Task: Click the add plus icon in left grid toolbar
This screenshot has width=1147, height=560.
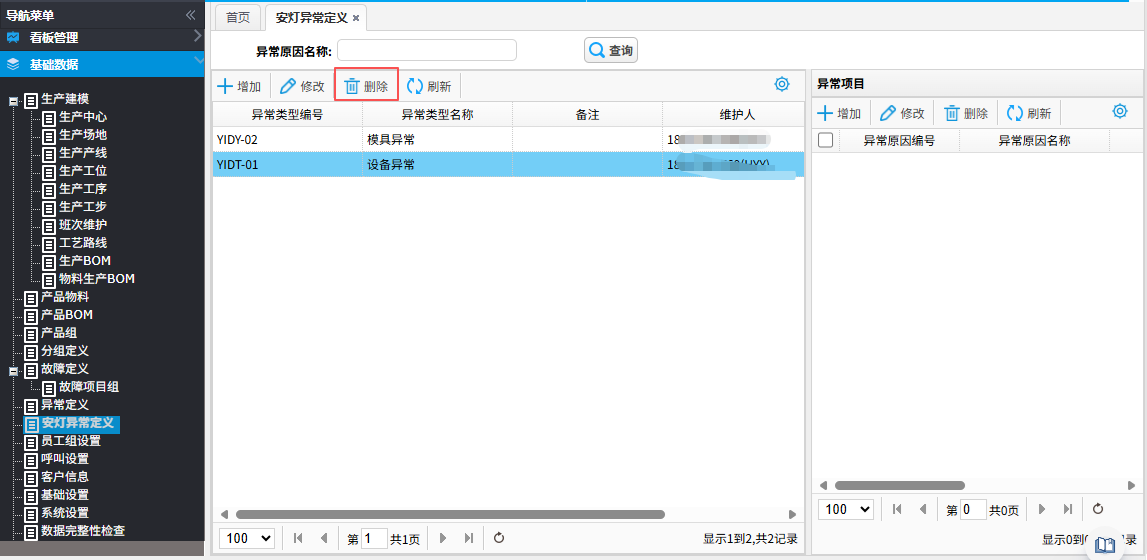Action: pos(226,87)
